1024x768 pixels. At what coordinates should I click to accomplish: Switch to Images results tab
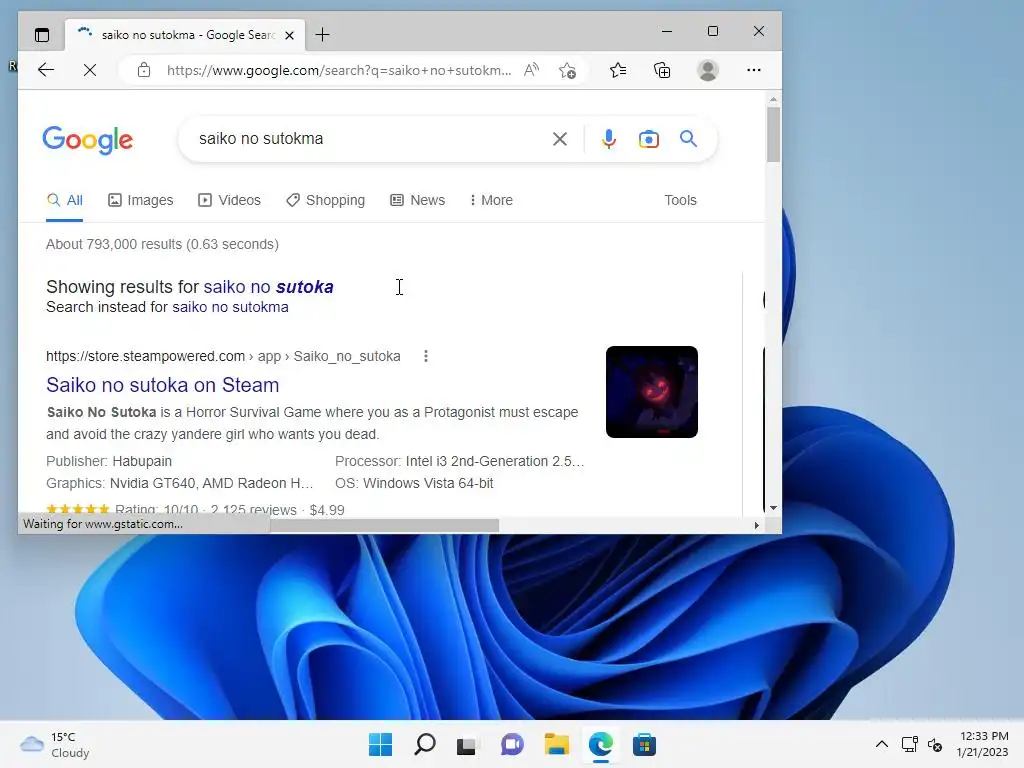coord(141,200)
